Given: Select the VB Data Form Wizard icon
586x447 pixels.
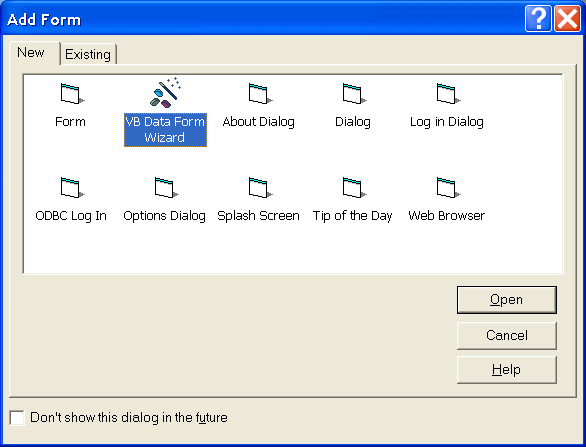Looking at the screenshot, I should click(x=166, y=92).
